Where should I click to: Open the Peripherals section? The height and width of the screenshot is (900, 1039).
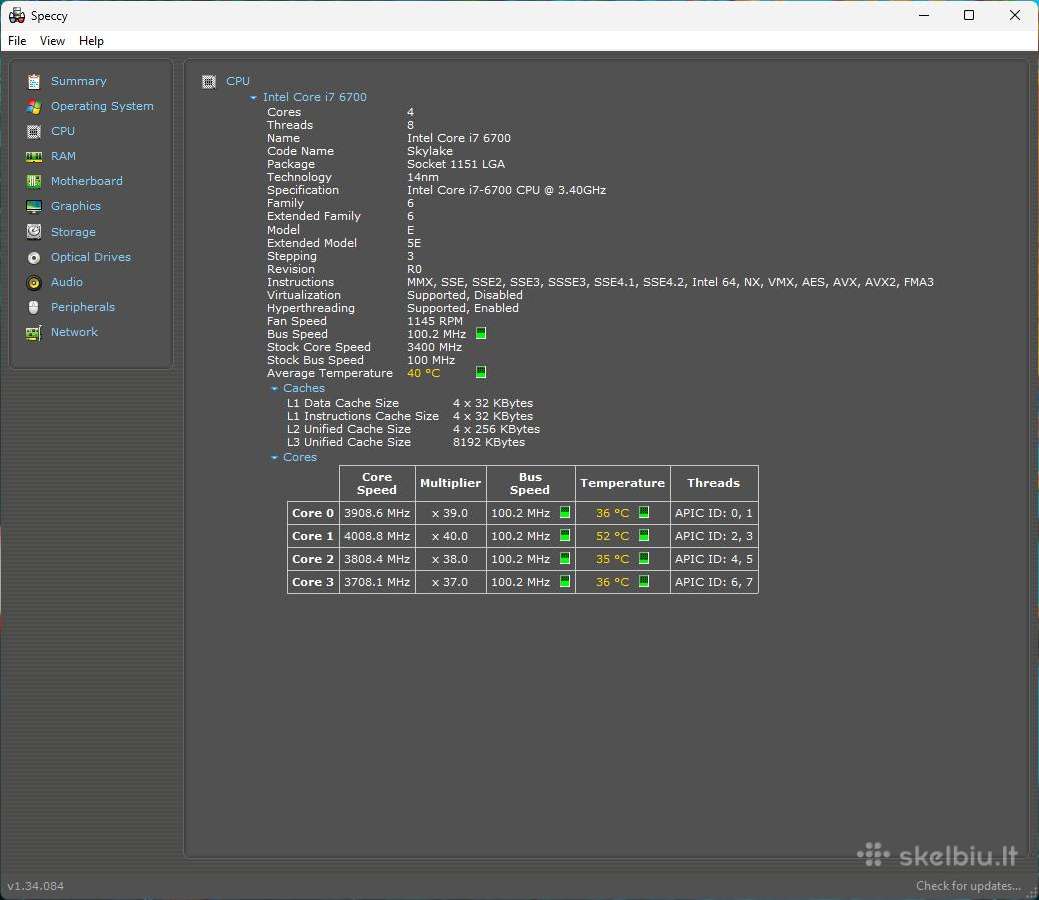83,307
